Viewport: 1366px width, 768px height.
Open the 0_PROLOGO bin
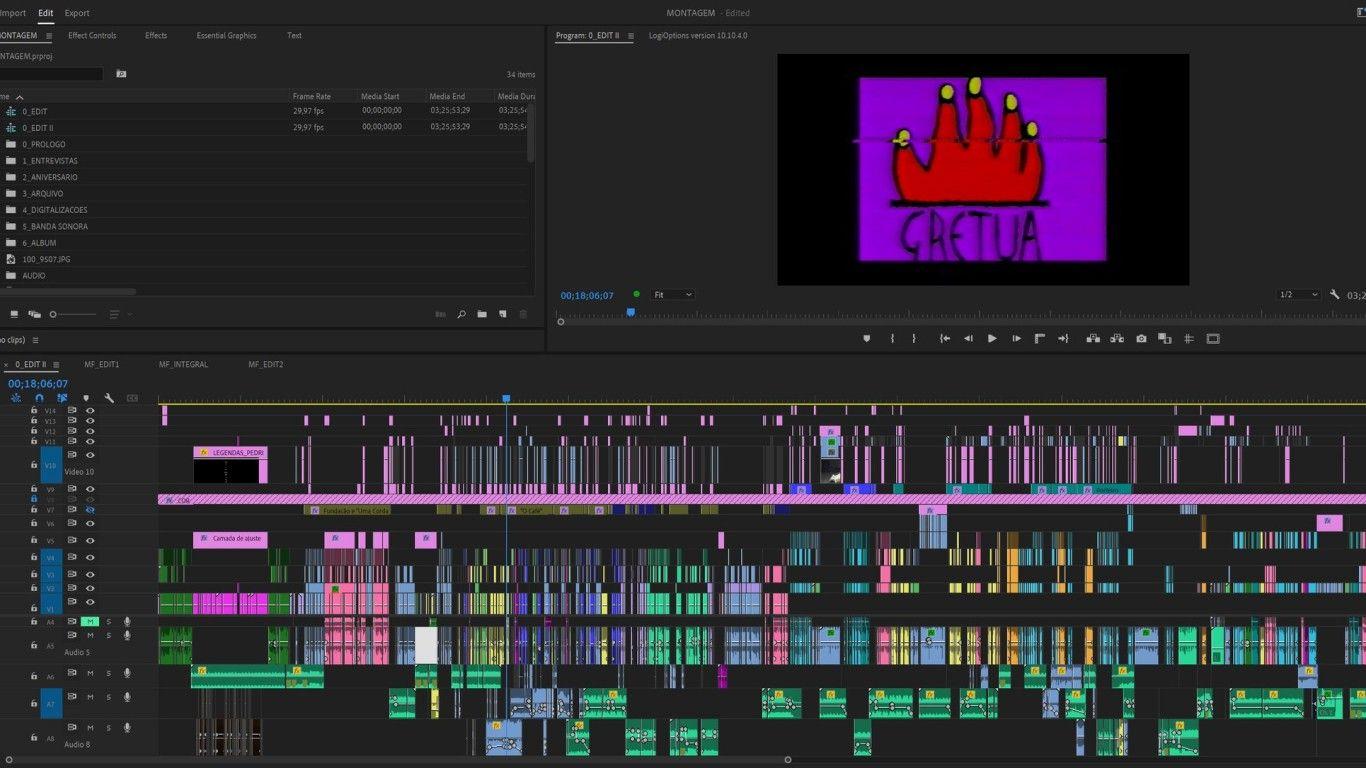pyautogui.click(x=44, y=144)
